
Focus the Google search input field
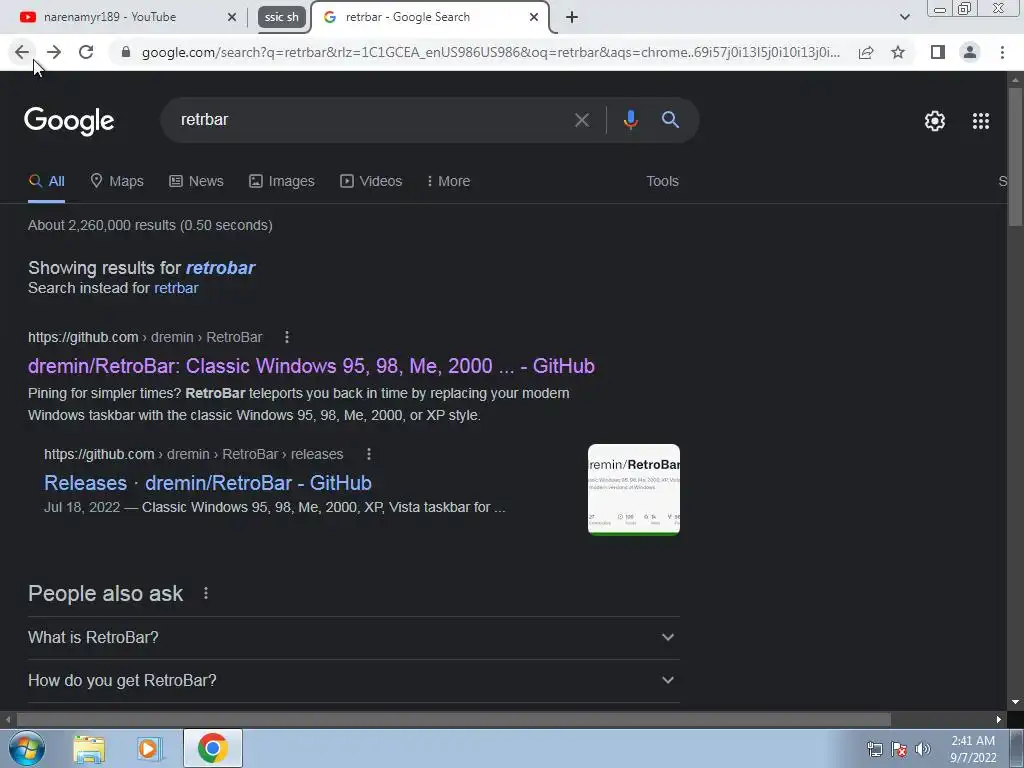coord(372,120)
